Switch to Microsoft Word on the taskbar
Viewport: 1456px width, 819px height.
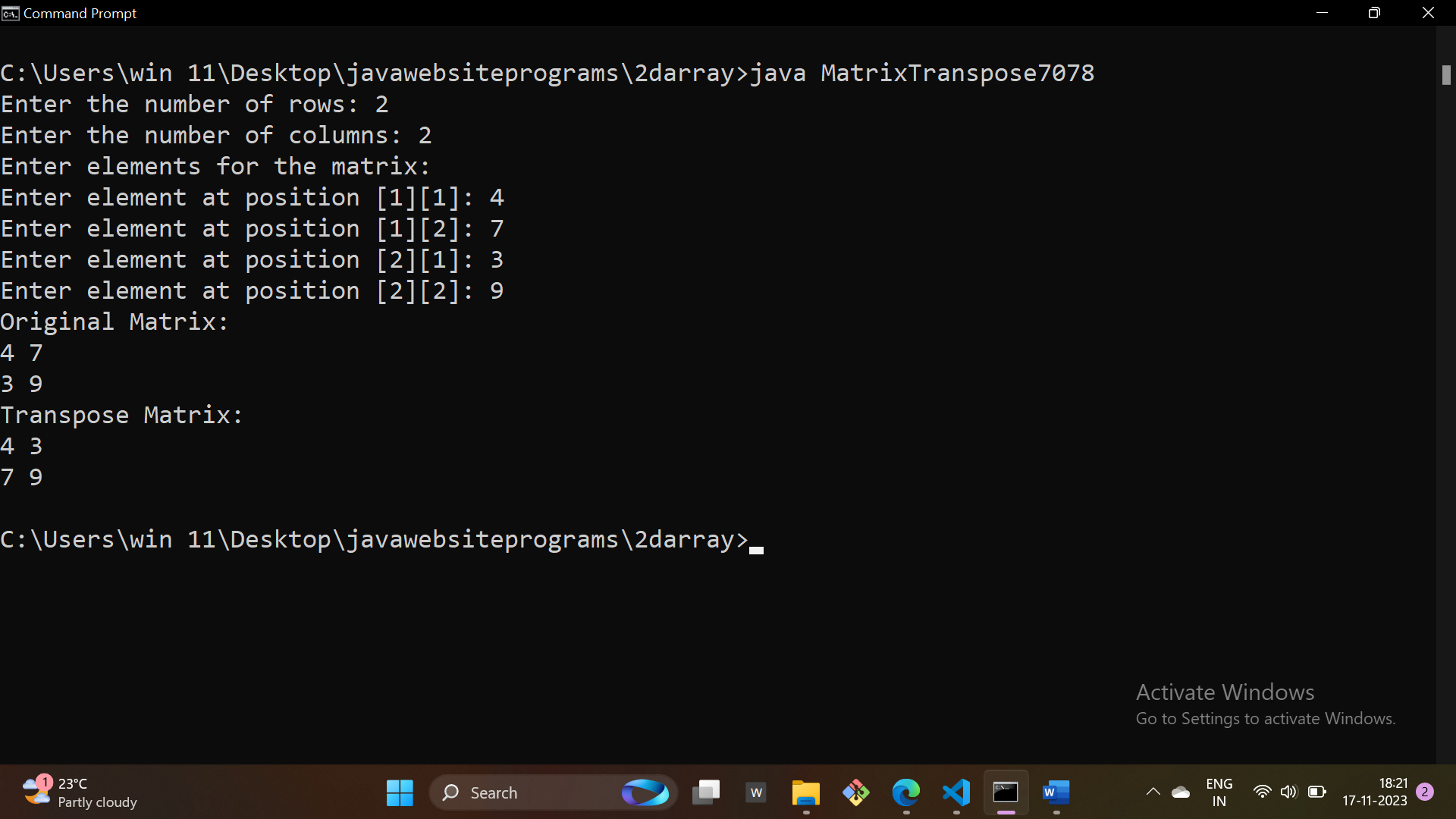click(1056, 792)
